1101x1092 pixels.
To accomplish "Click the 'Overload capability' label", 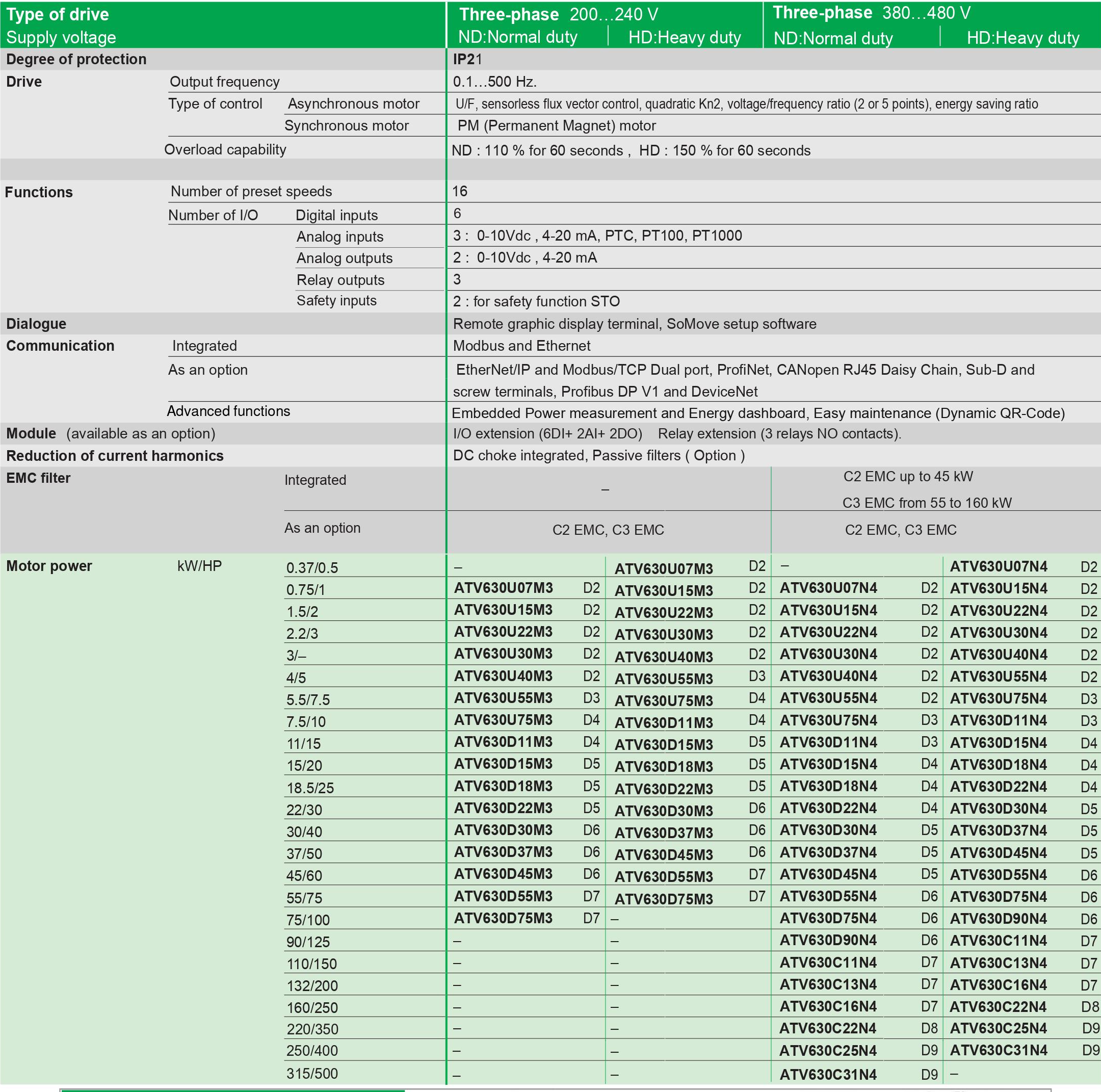I will (225, 149).
